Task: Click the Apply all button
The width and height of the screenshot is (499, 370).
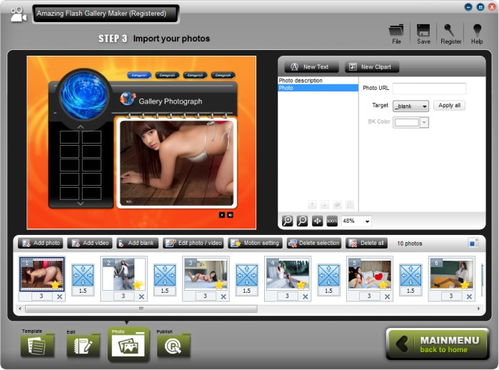Action: pos(449,106)
